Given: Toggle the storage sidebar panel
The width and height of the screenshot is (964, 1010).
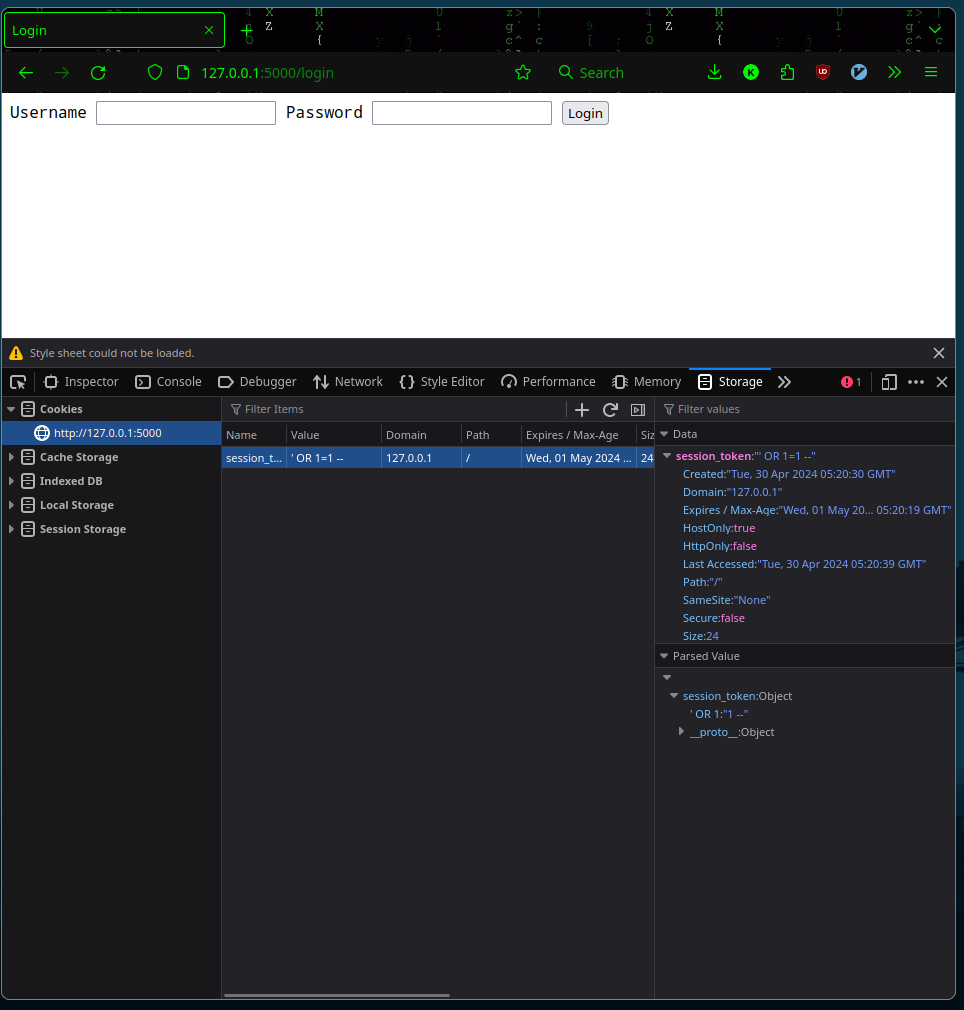Looking at the screenshot, I should [638, 410].
